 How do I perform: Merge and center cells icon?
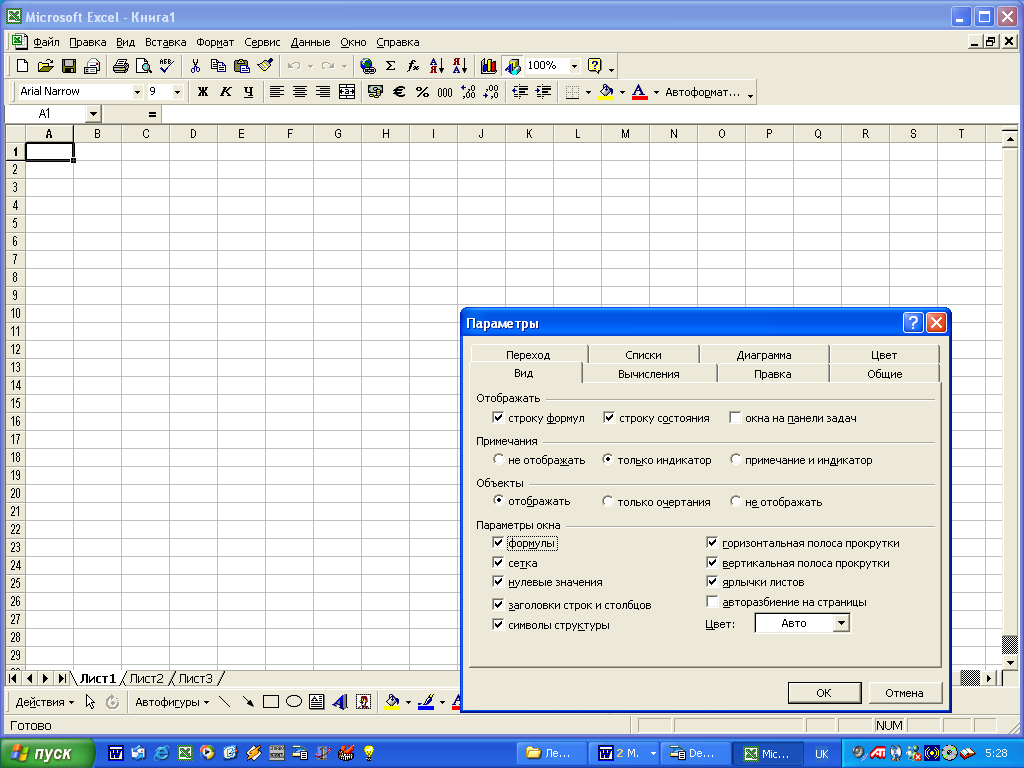347,92
